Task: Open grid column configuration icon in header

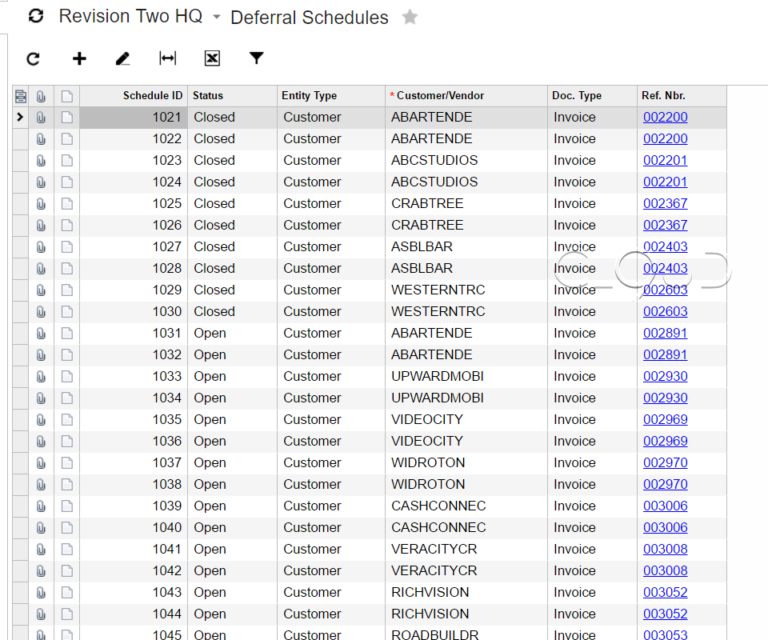Action: (21, 96)
